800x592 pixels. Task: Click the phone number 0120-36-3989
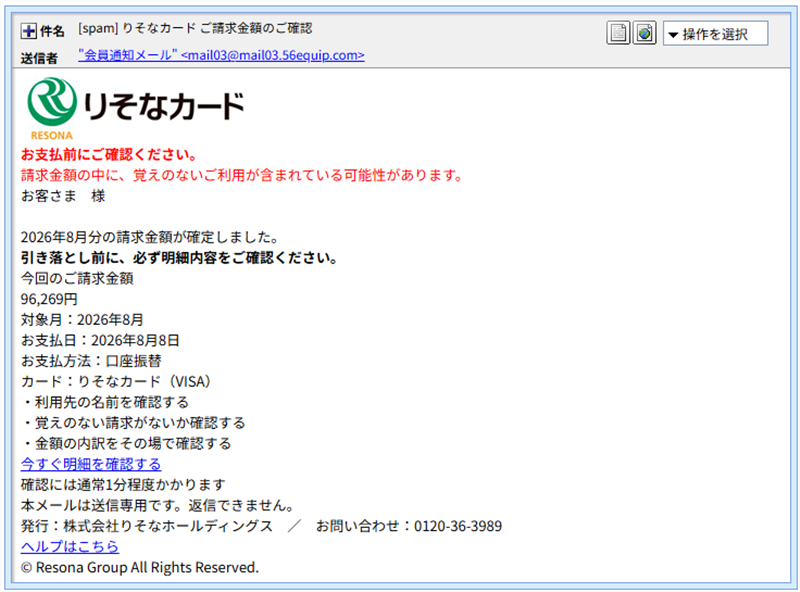click(x=458, y=526)
